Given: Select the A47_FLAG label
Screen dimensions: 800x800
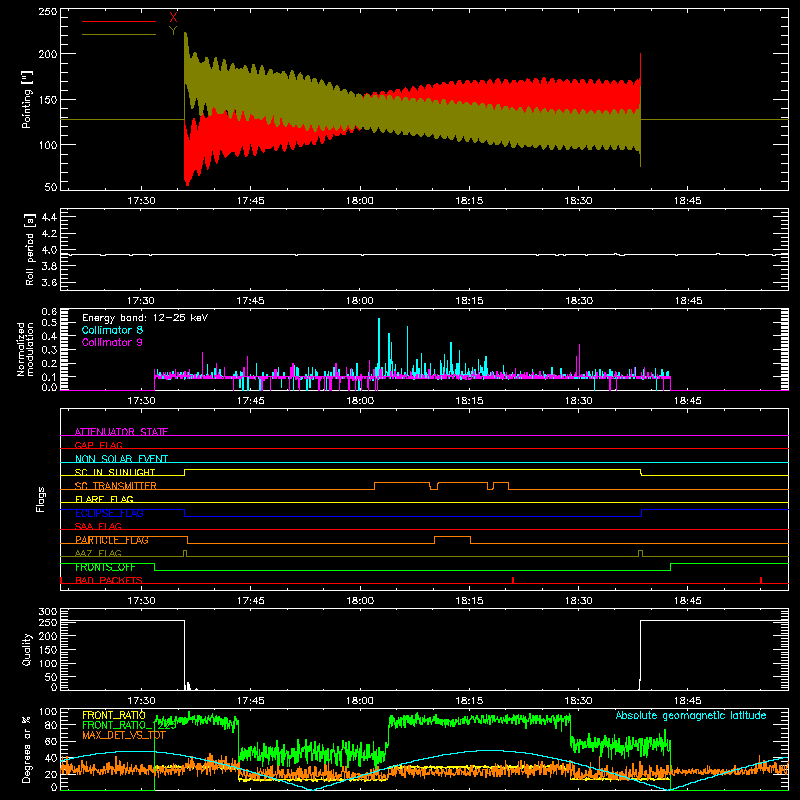Looking at the screenshot, I should point(98,553).
